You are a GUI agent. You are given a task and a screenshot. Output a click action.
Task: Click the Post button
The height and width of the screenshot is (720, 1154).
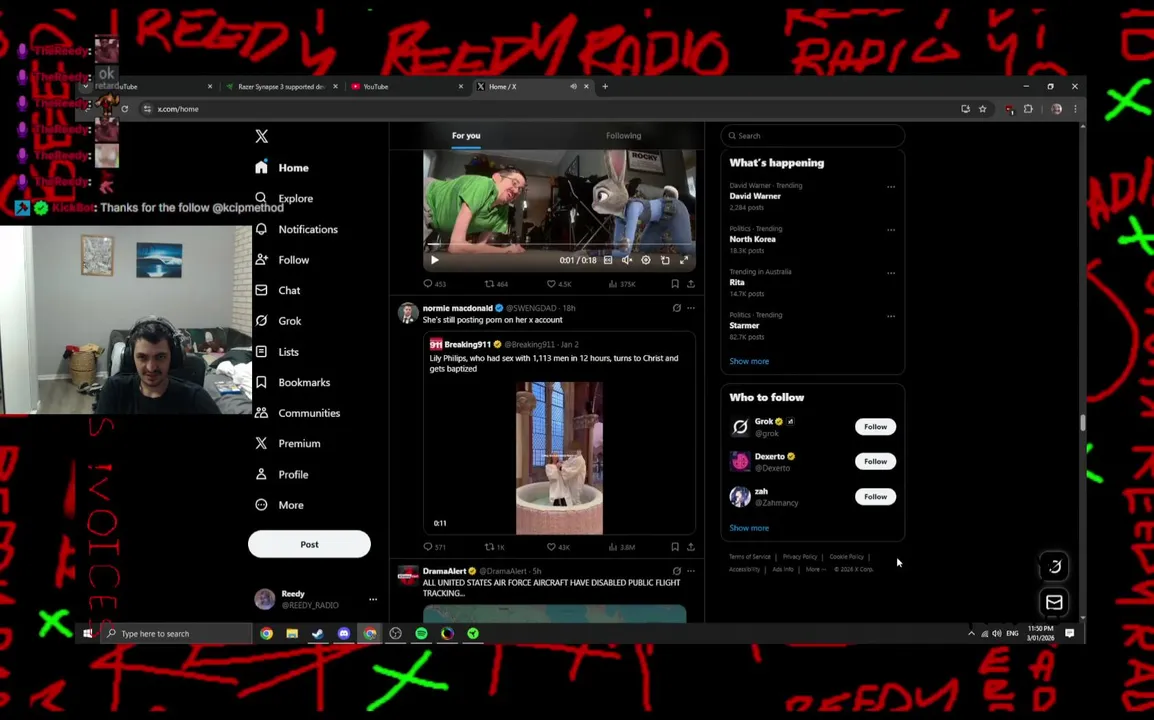pyautogui.click(x=309, y=544)
